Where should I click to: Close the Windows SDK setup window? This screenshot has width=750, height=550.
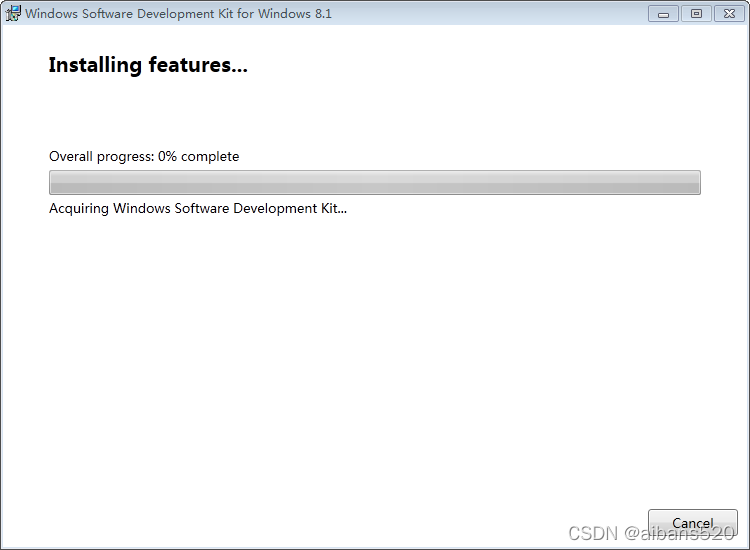click(729, 14)
